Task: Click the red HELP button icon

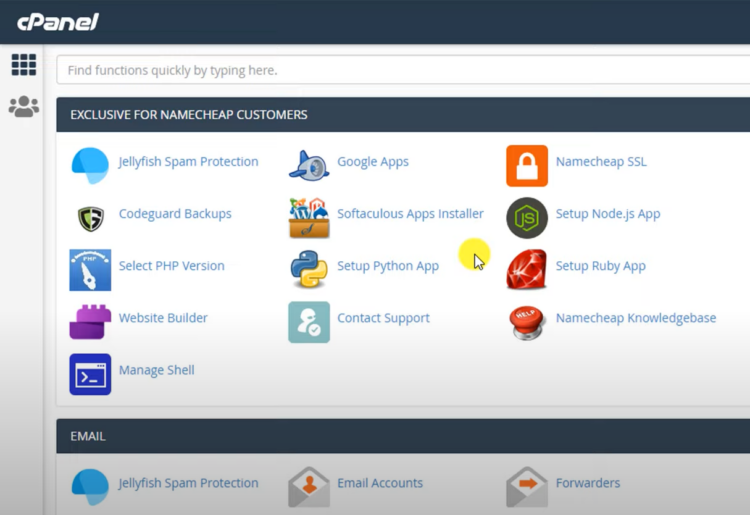Action: (x=527, y=323)
